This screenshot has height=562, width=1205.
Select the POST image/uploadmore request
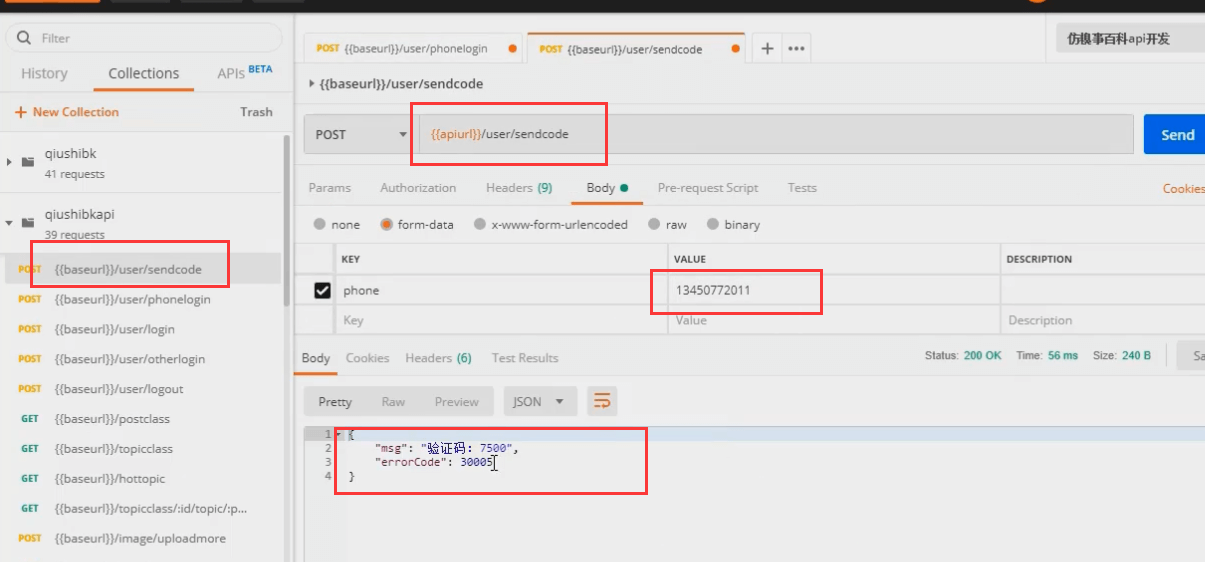pos(140,538)
